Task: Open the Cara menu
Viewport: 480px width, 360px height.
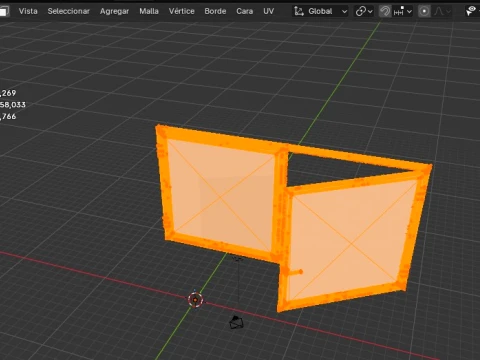Action: point(245,11)
